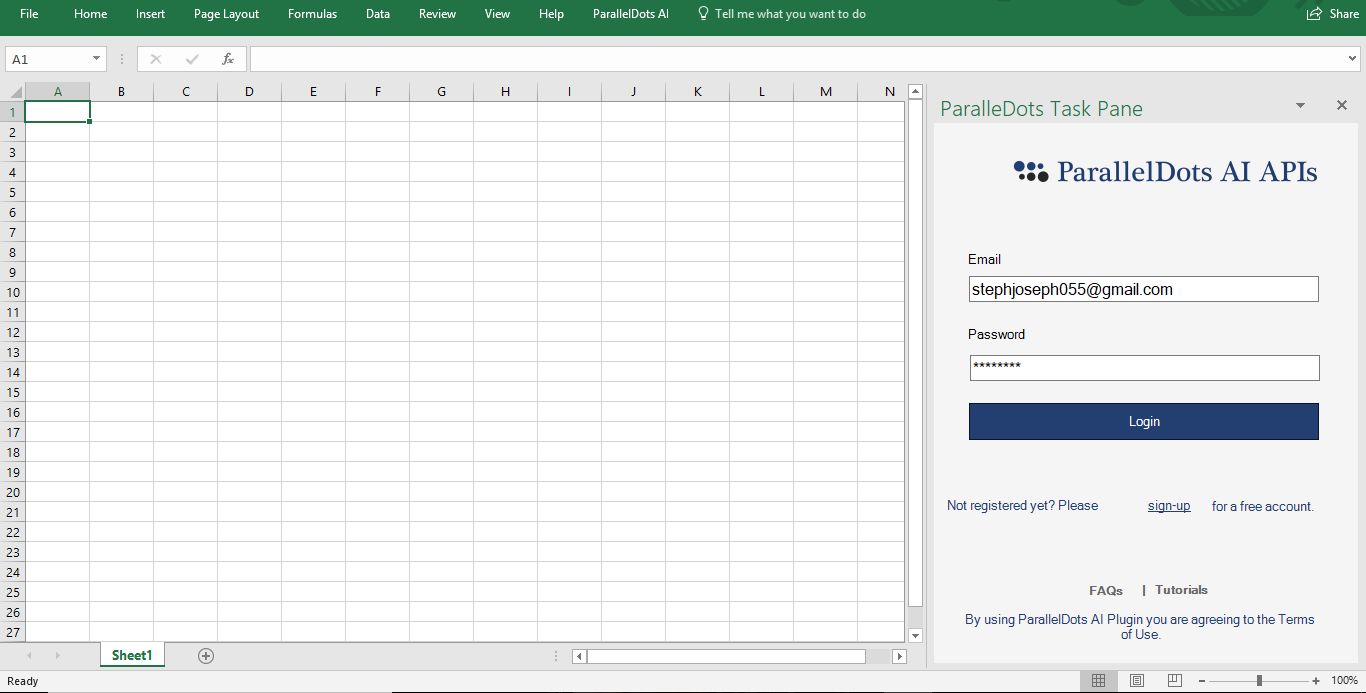Open the File menu
The height and width of the screenshot is (693, 1366).
29,14
